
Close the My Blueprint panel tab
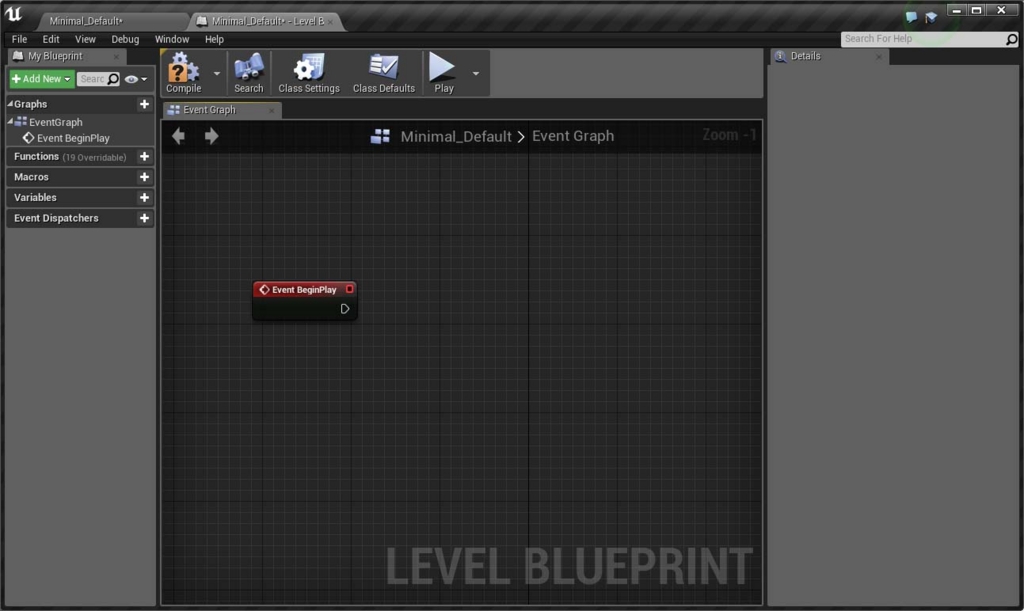[x=116, y=57]
